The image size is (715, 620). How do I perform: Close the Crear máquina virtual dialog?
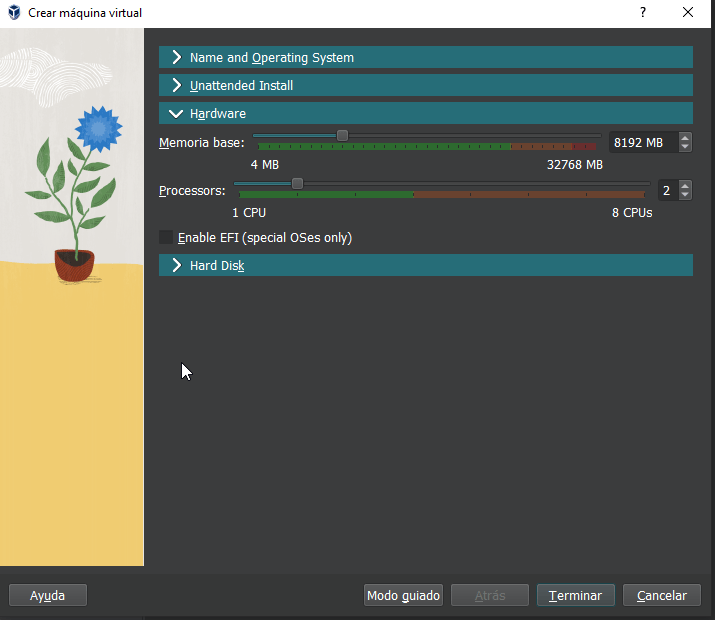click(688, 12)
